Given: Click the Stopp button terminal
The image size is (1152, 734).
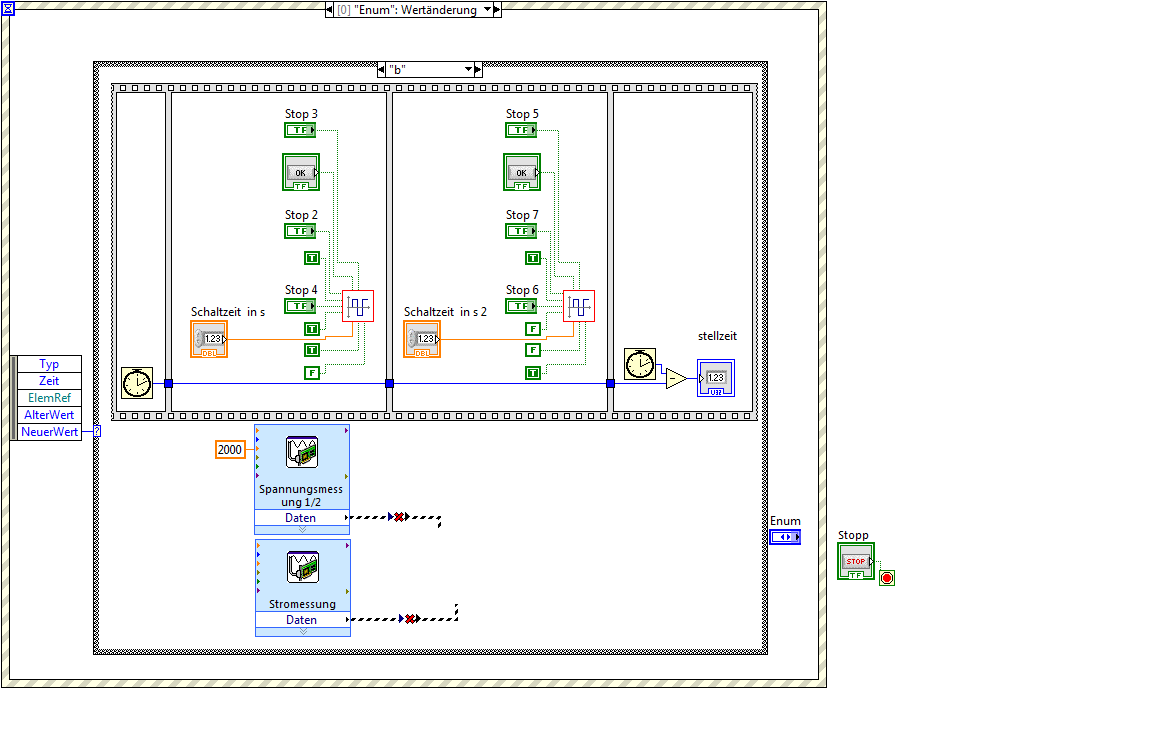Looking at the screenshot, I should tap(856, 561).
